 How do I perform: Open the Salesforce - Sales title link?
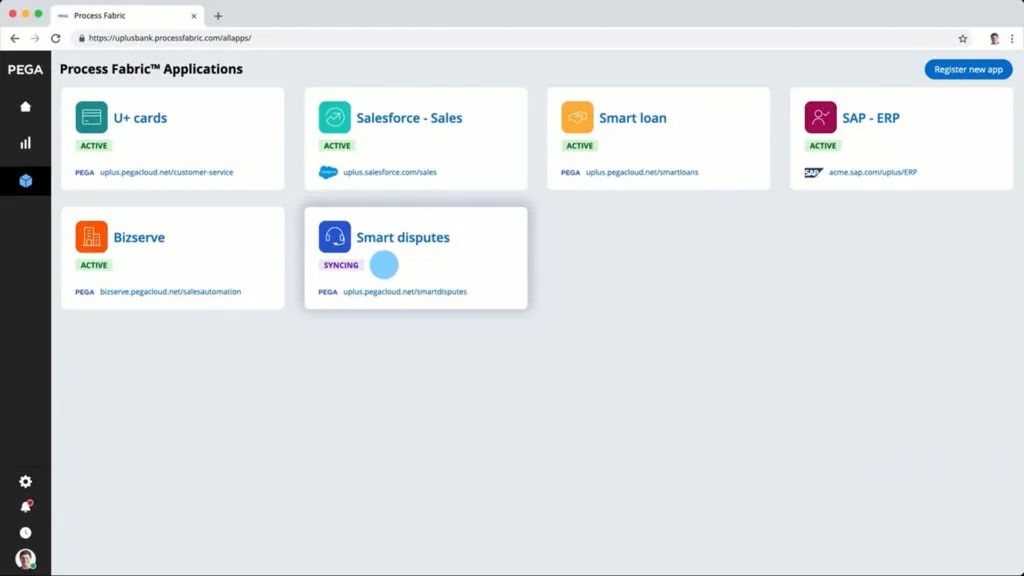click(409, 118)
